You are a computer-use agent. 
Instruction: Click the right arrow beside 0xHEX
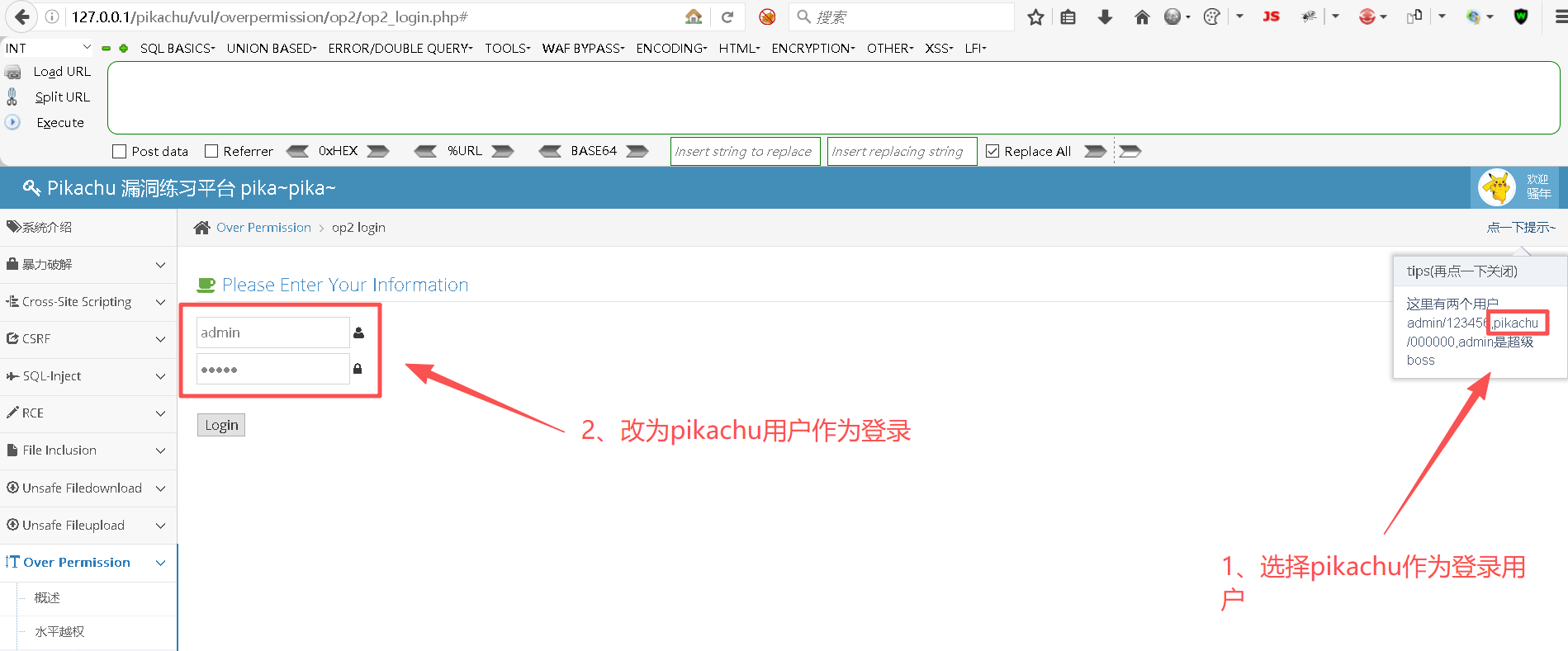[x=378, y=151]
